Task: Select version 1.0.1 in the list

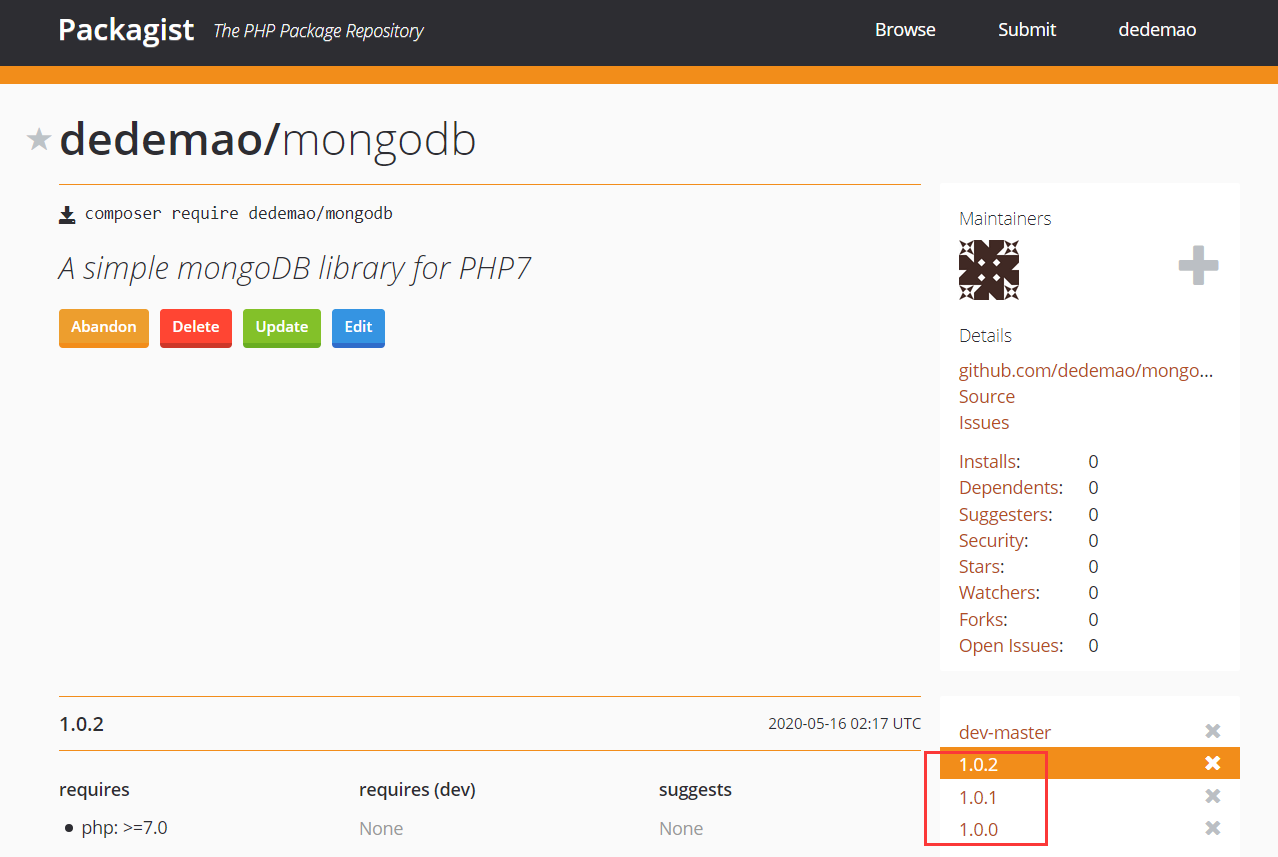Action: pos(978,798)
